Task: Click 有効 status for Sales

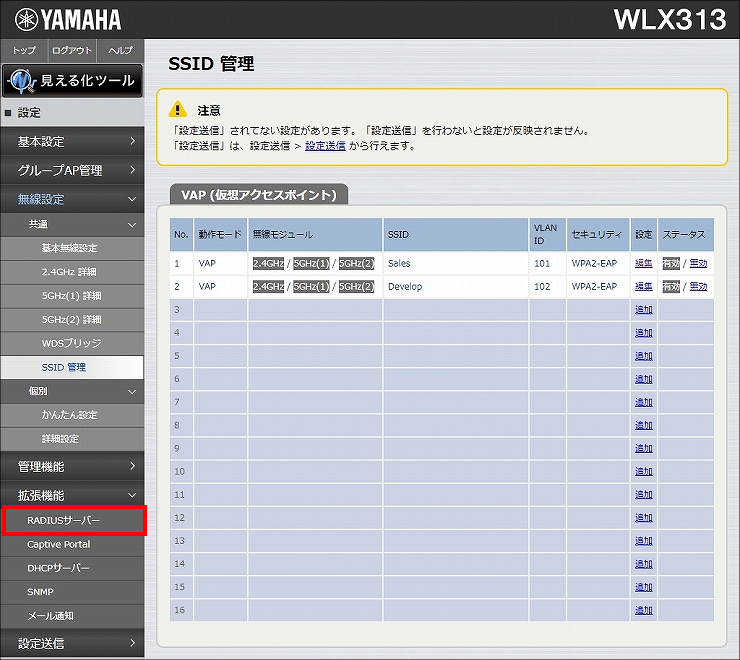Action: tap(671, 263)
